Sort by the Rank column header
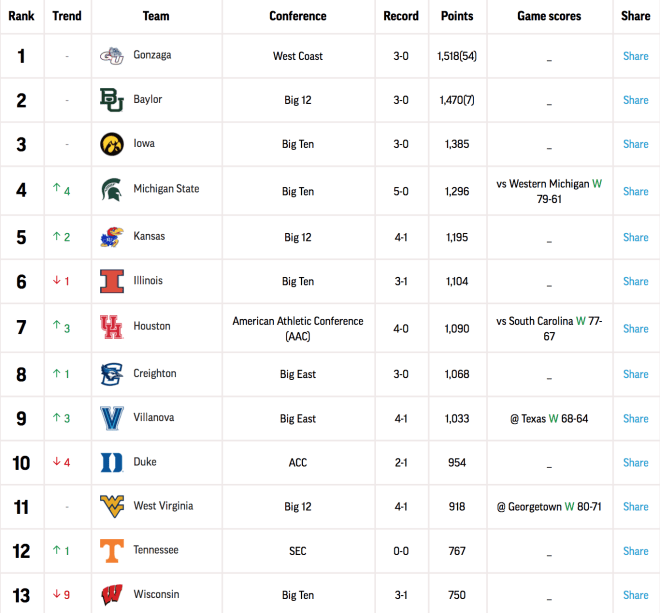Screen dimensions: 660x613 (21, 16)
